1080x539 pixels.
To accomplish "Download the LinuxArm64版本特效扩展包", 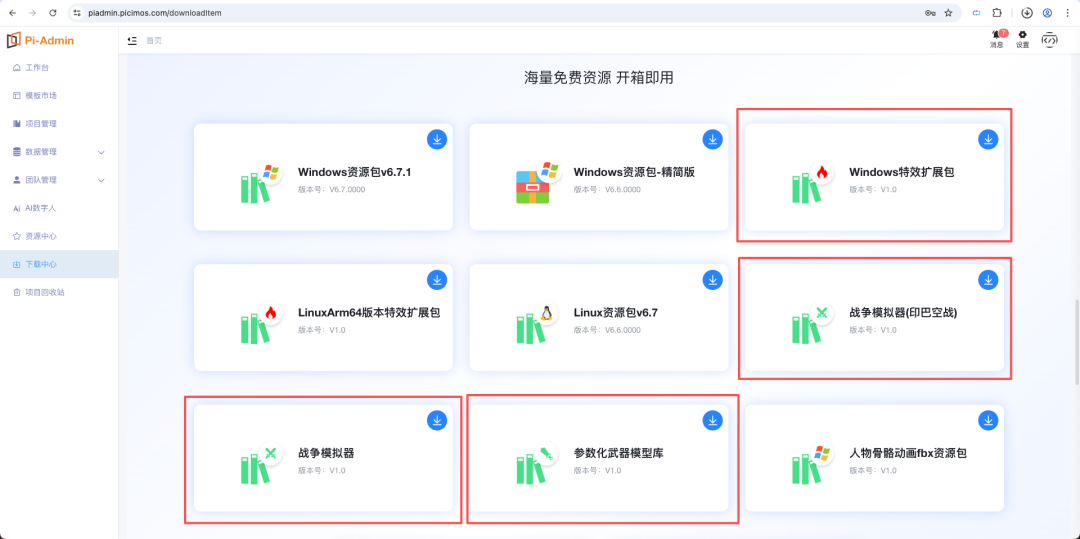I will (437, 279).
